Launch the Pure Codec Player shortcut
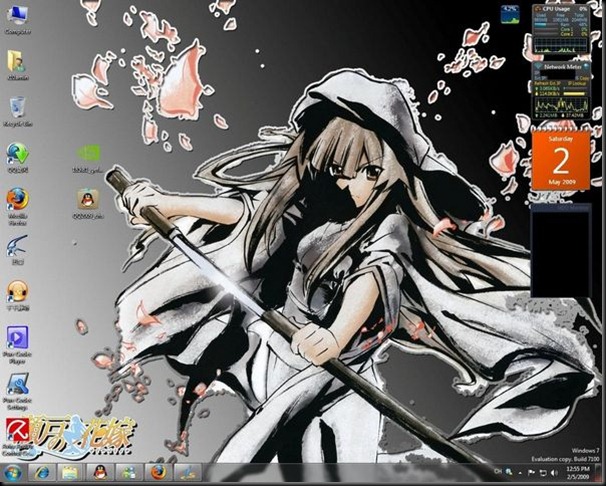 pos(17,345)
